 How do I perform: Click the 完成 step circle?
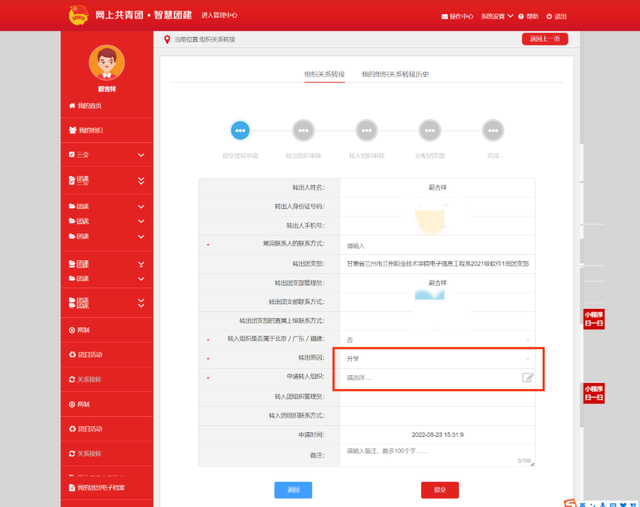coord(493,131)
